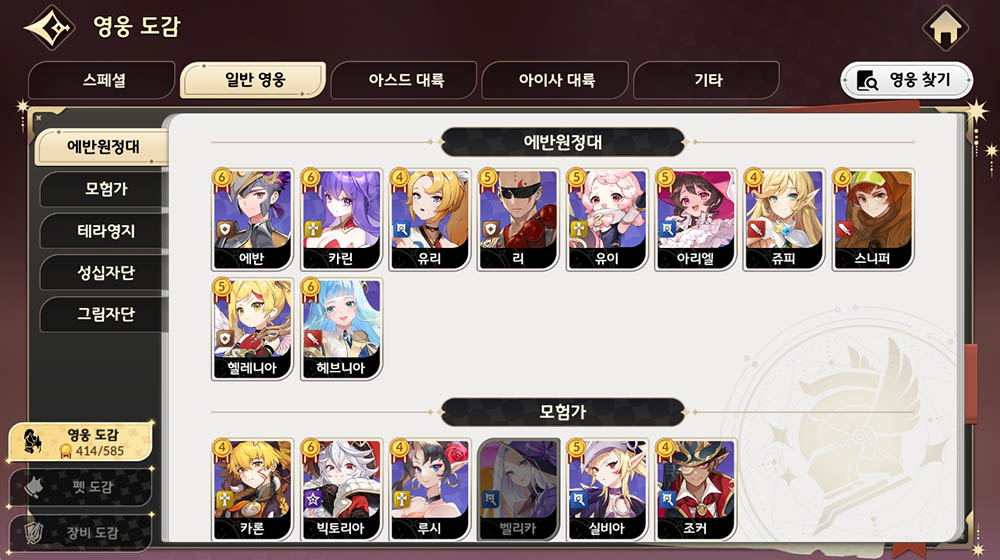Open the 펫 도감 pet collection
This screenshot has width=1000, height=560.
(x=81, y=487)
